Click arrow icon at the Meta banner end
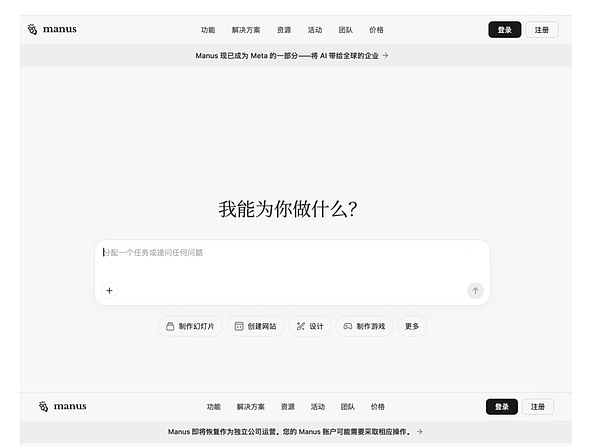 pos(385,55)
